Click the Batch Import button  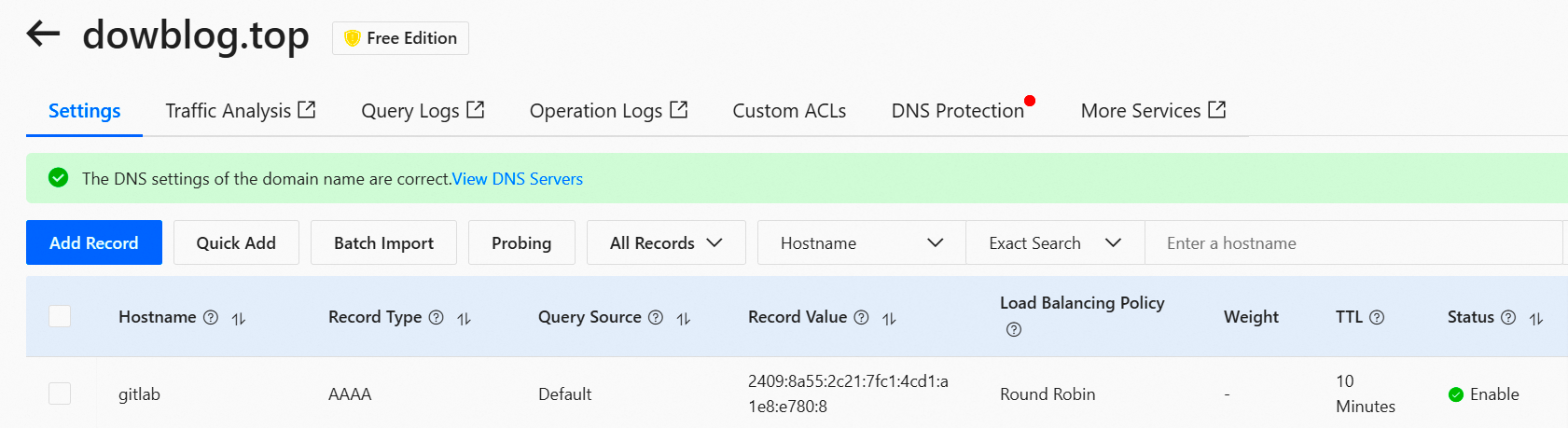(x=383, y=243)
